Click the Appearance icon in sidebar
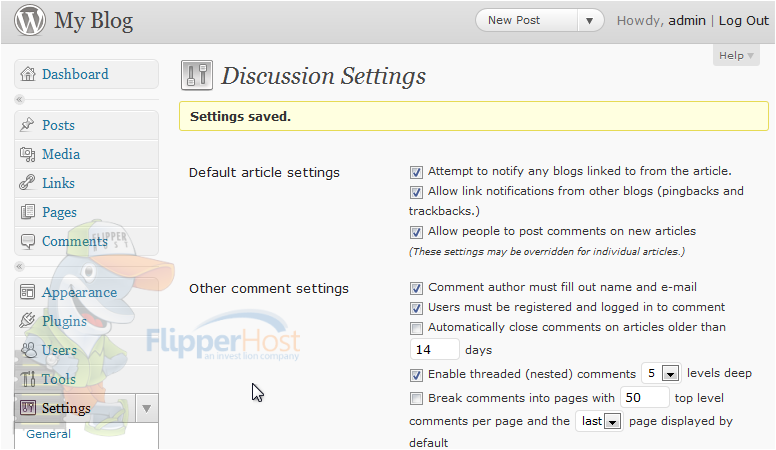The height and width of the screenshot is (450, 776). click(x=27, y=292)
